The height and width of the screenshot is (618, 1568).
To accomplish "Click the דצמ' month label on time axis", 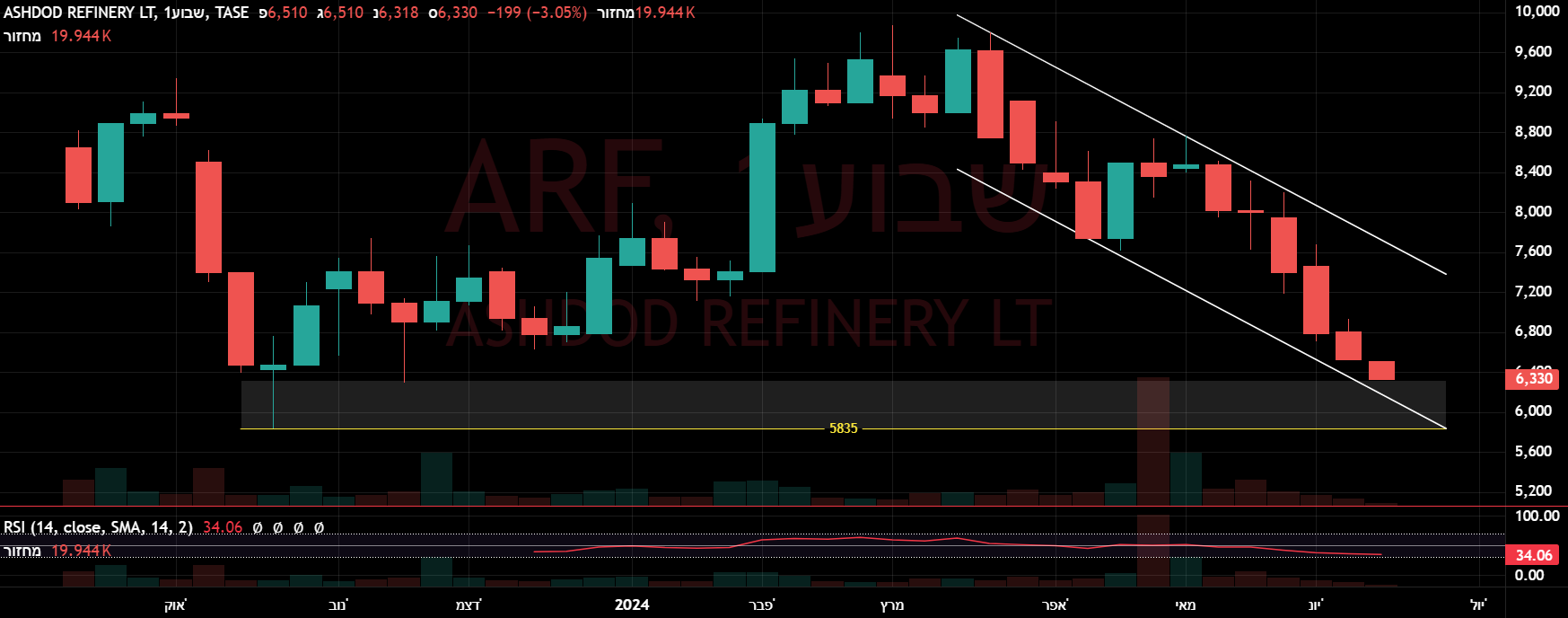I will pos(469,605).
